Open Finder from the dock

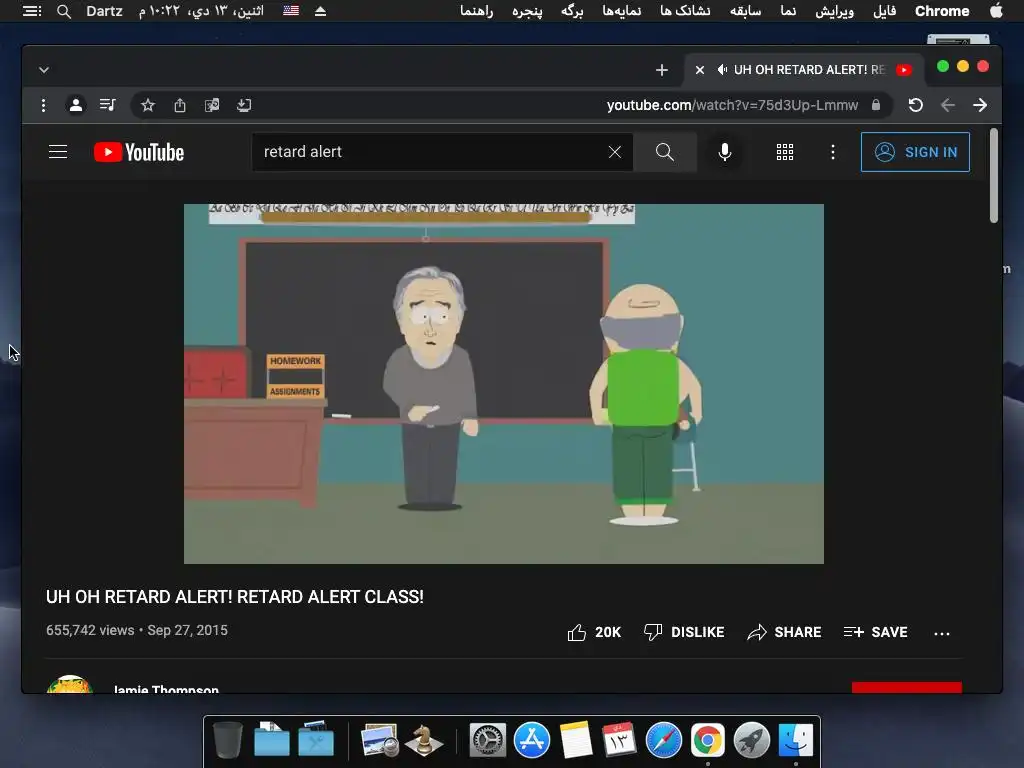(x=795, y=740)
